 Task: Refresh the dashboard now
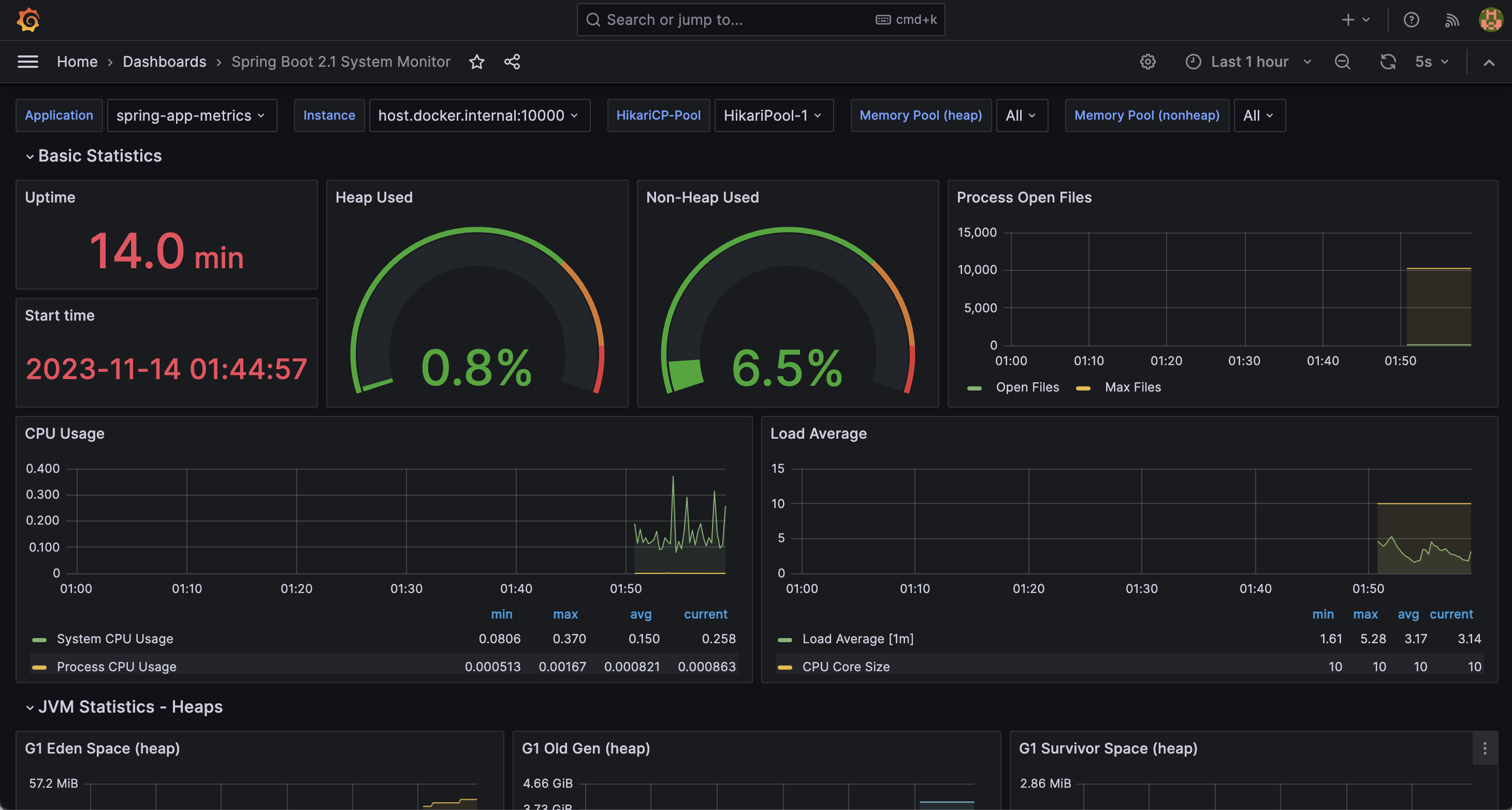click(1388, 62)
